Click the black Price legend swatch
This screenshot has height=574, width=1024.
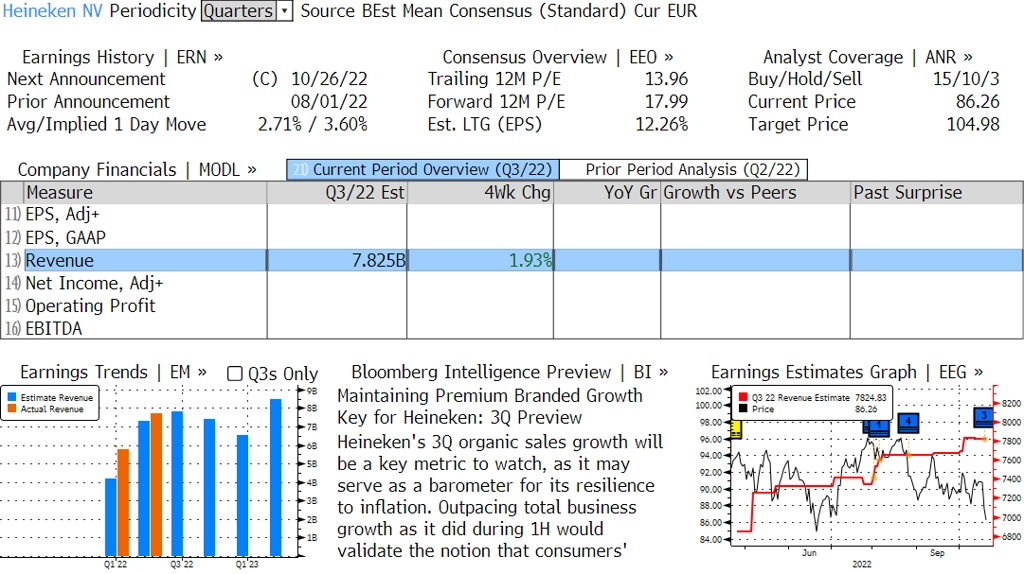743,409
